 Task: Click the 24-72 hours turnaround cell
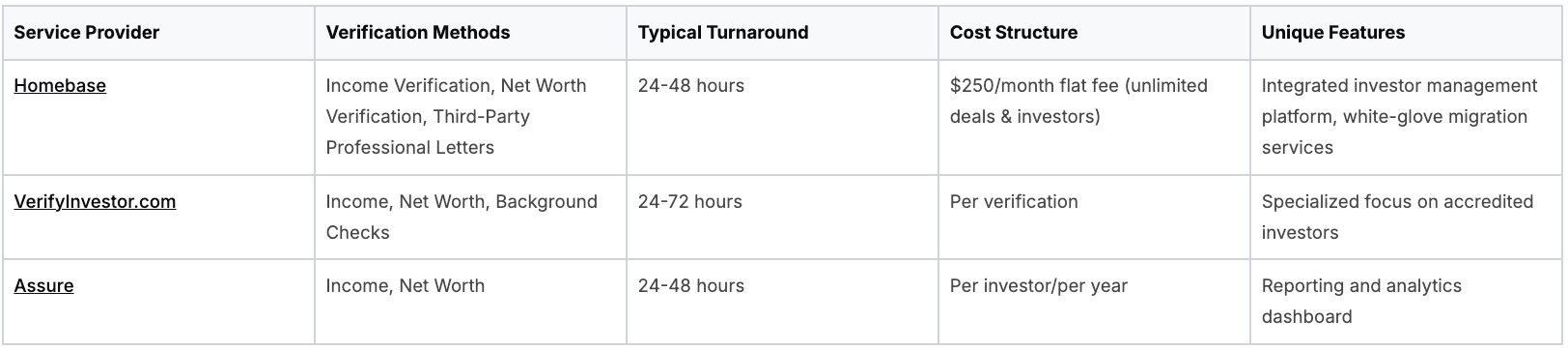coord(782,217)
